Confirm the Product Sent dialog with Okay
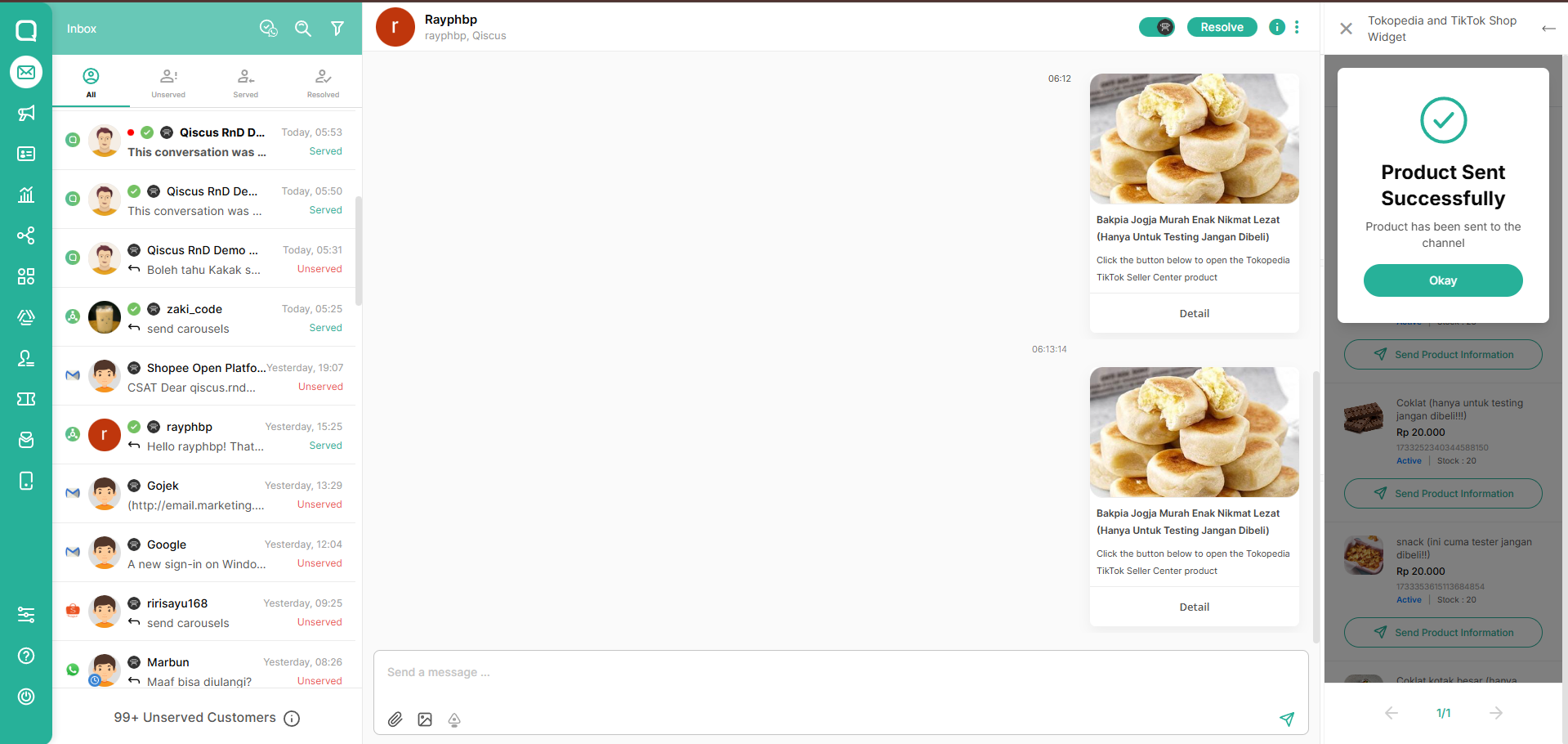Image resolution: width=1568 pixels, height=744 pixels. [1443, 280]
